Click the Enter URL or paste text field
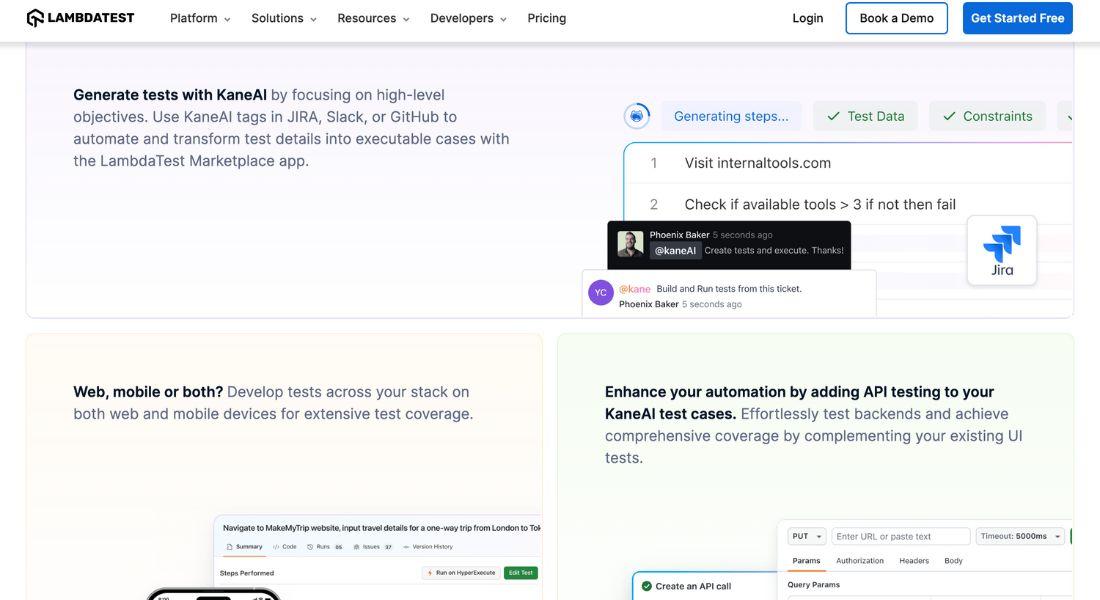 (900, 536)
